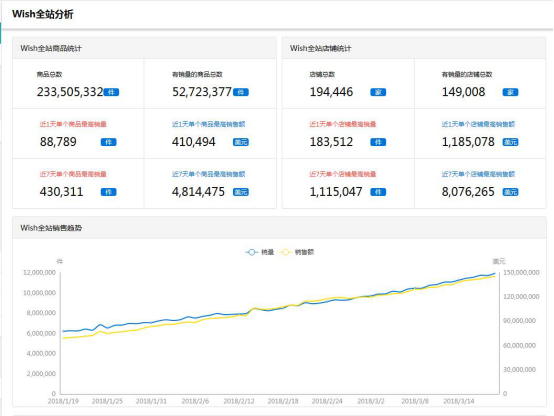Click the 2018/2/18 date on x-axis
This screenshot has height=416, width=554.
tap(283, 401)
